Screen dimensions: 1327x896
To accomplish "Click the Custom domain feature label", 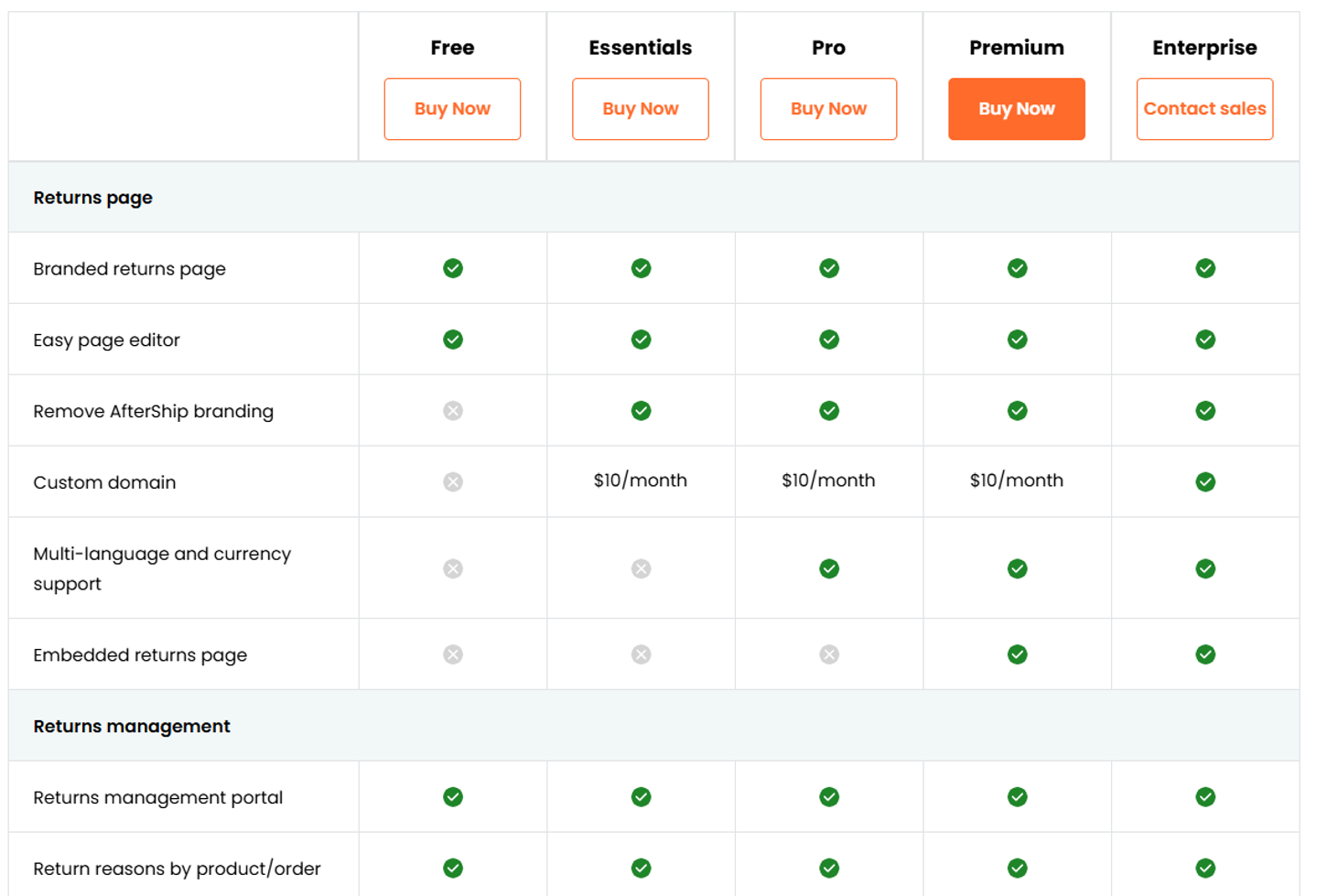I will click(104, 482).
